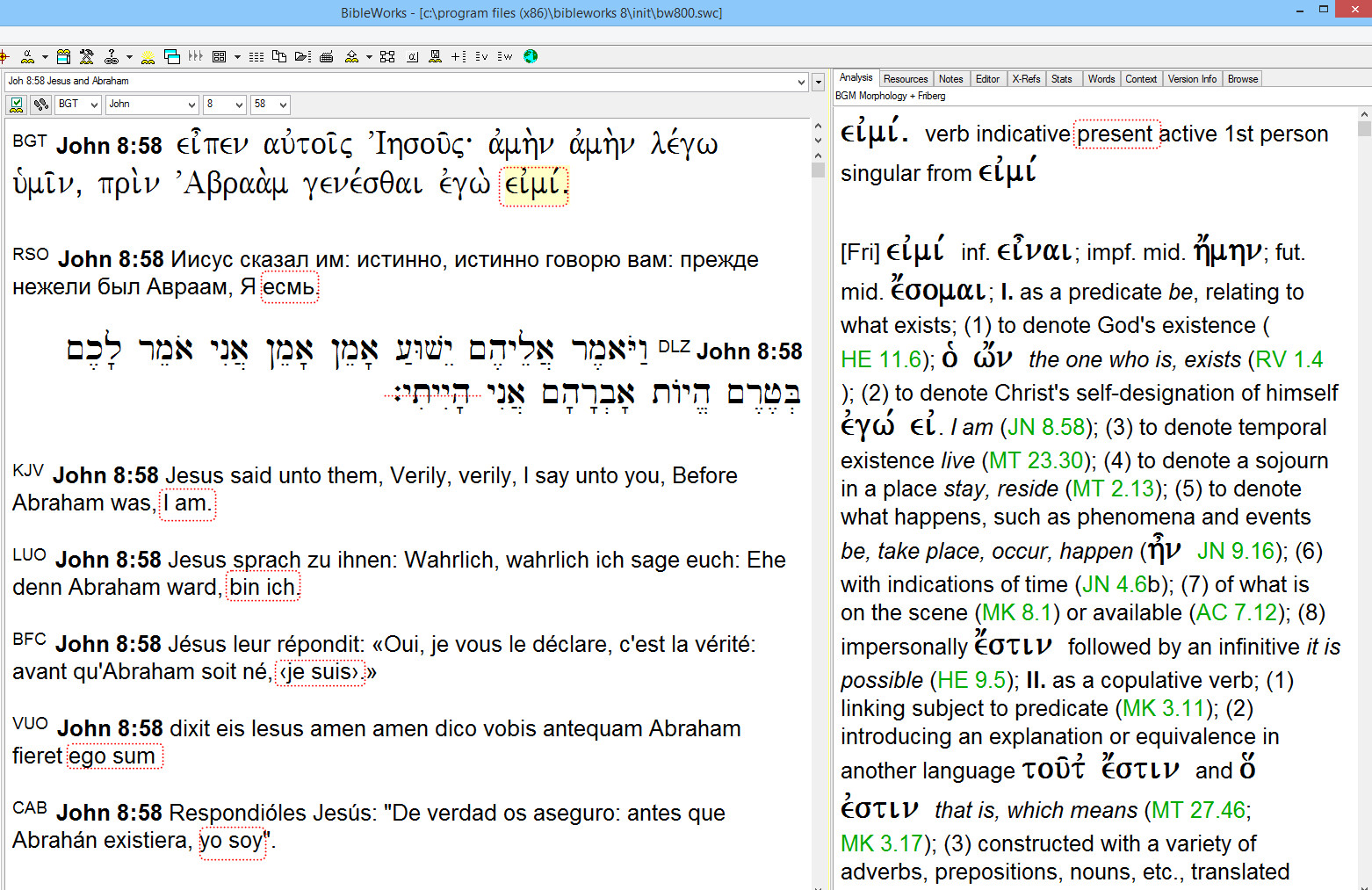Follow the RV 1.4 reference link
The width and height of the screenshot is (1372, 890).
click(1289, 359)
